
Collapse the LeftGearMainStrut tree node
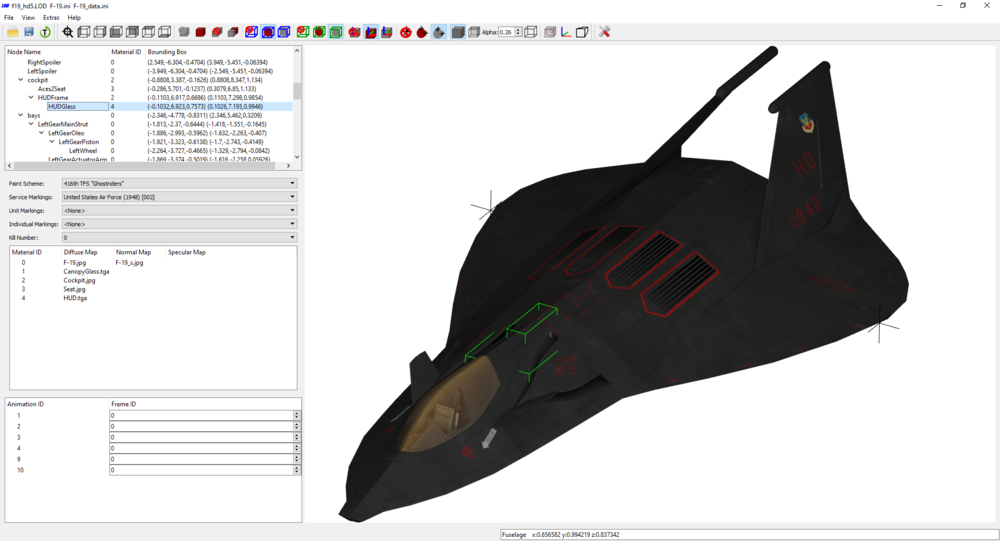click(x=31, y=124)
